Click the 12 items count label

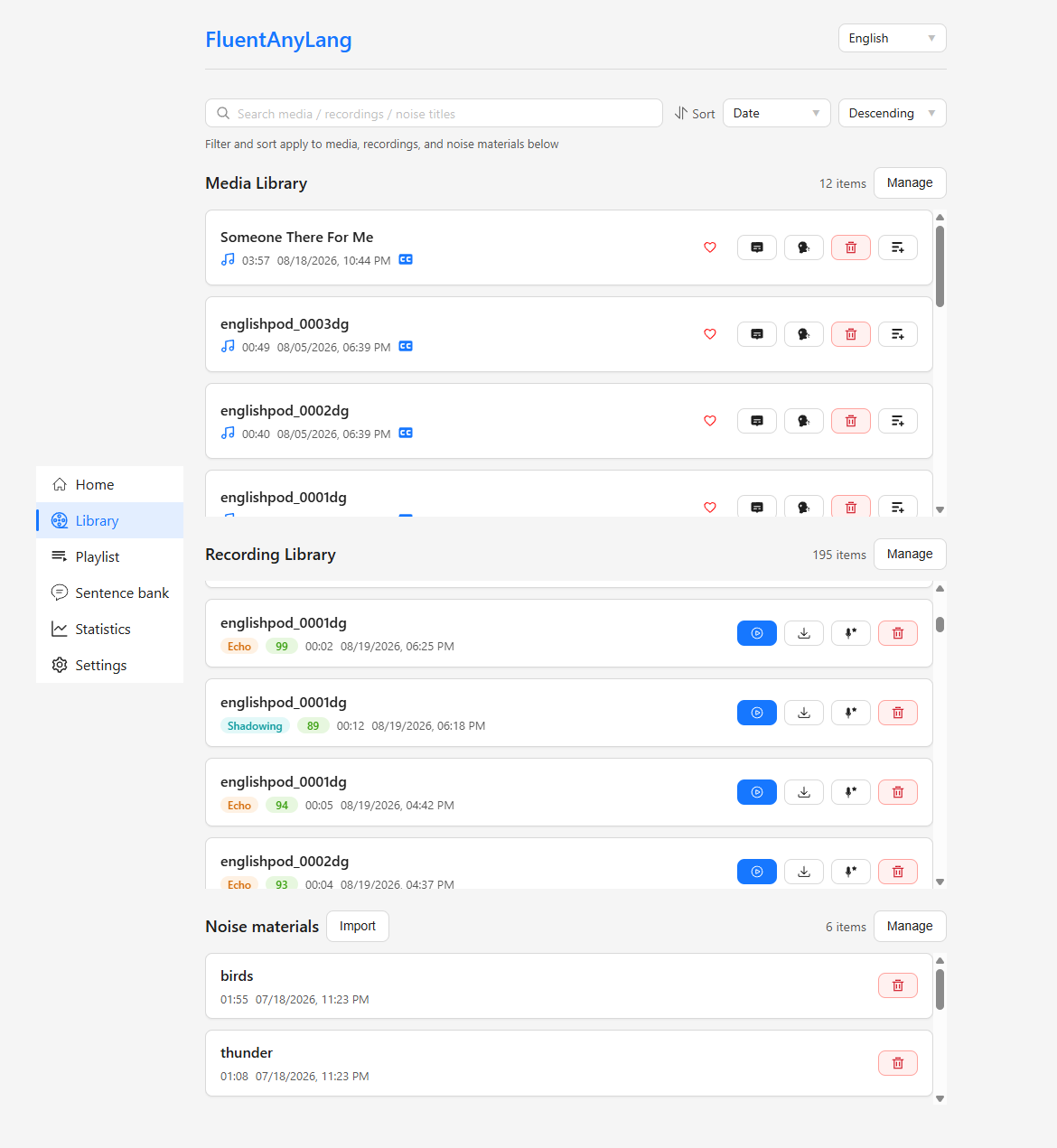pos(843,183)
